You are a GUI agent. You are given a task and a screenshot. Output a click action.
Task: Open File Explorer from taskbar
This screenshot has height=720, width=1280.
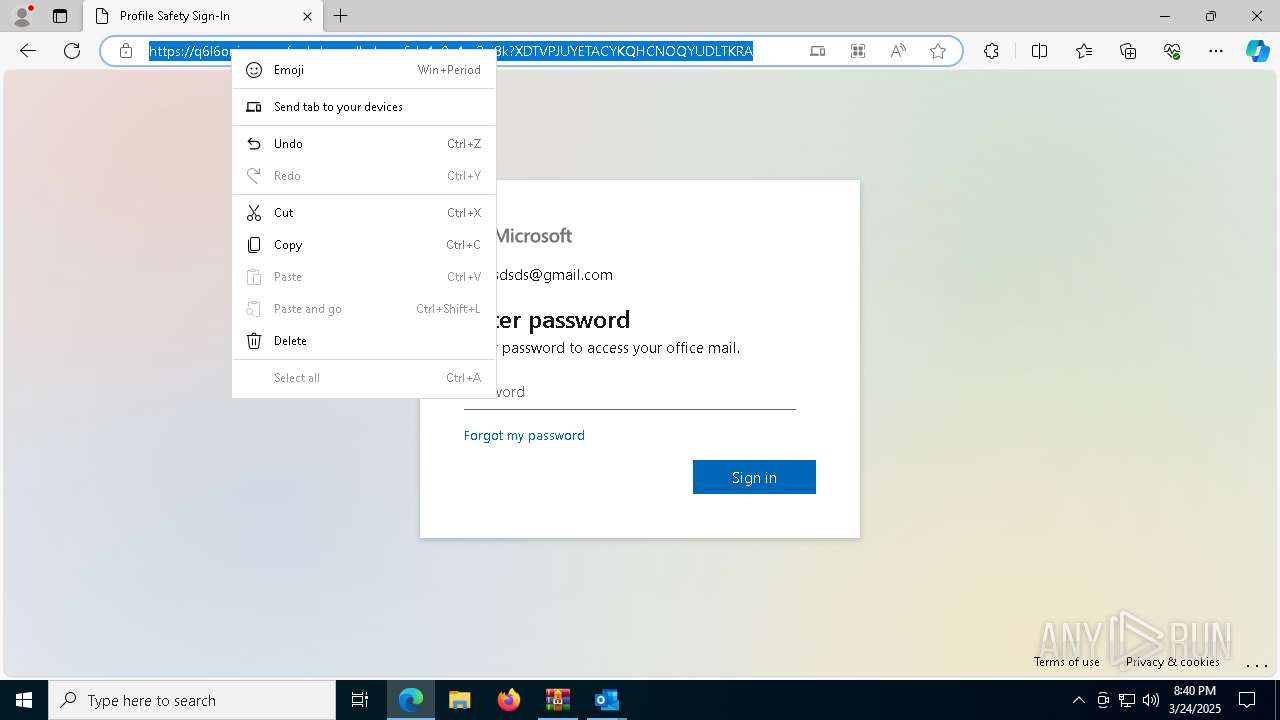(x=460, y=700)
